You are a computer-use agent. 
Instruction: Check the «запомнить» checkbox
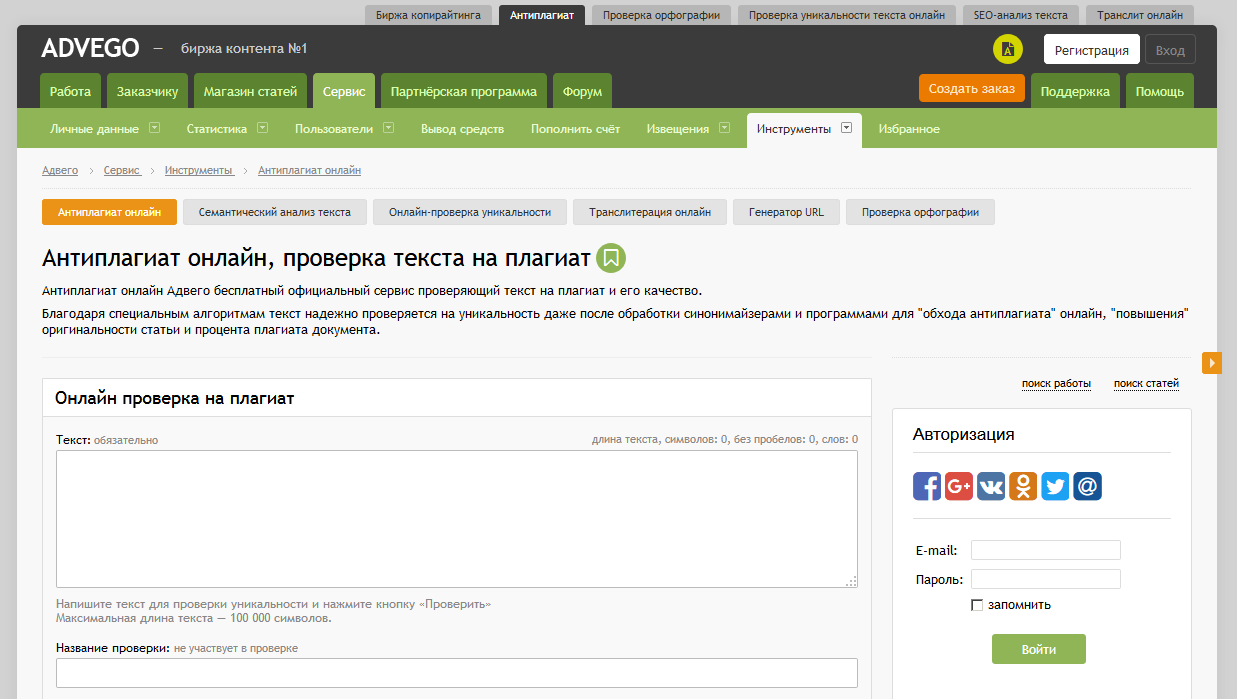tap(977, 605)
